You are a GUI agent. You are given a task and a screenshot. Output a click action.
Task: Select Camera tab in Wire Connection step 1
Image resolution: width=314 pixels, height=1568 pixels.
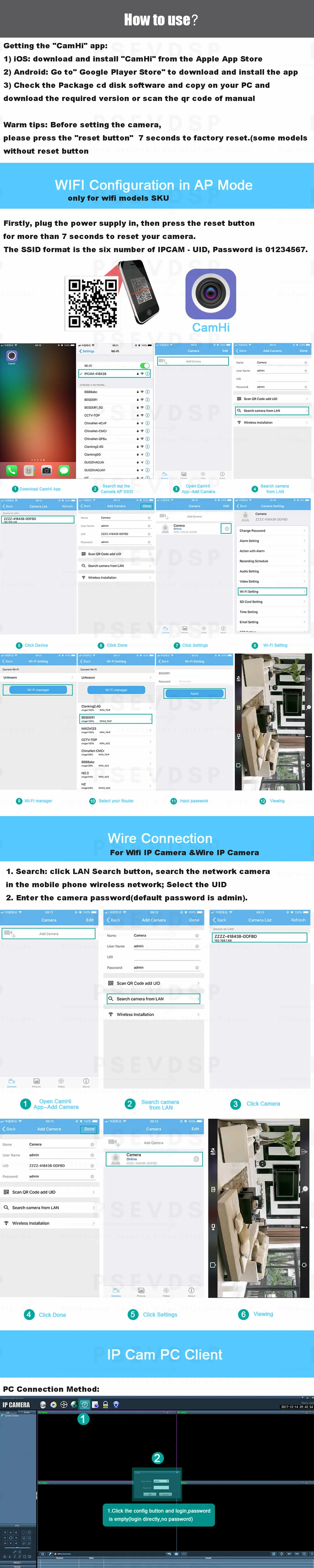(x=12, y=1082)
